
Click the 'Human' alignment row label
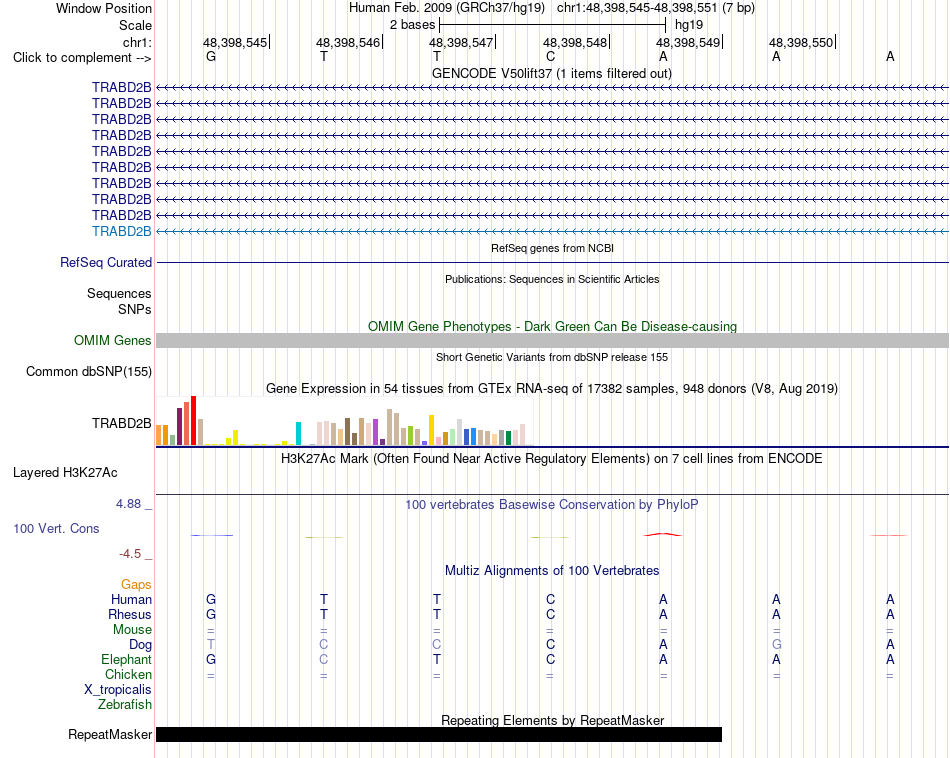click(x=131, y=600)
